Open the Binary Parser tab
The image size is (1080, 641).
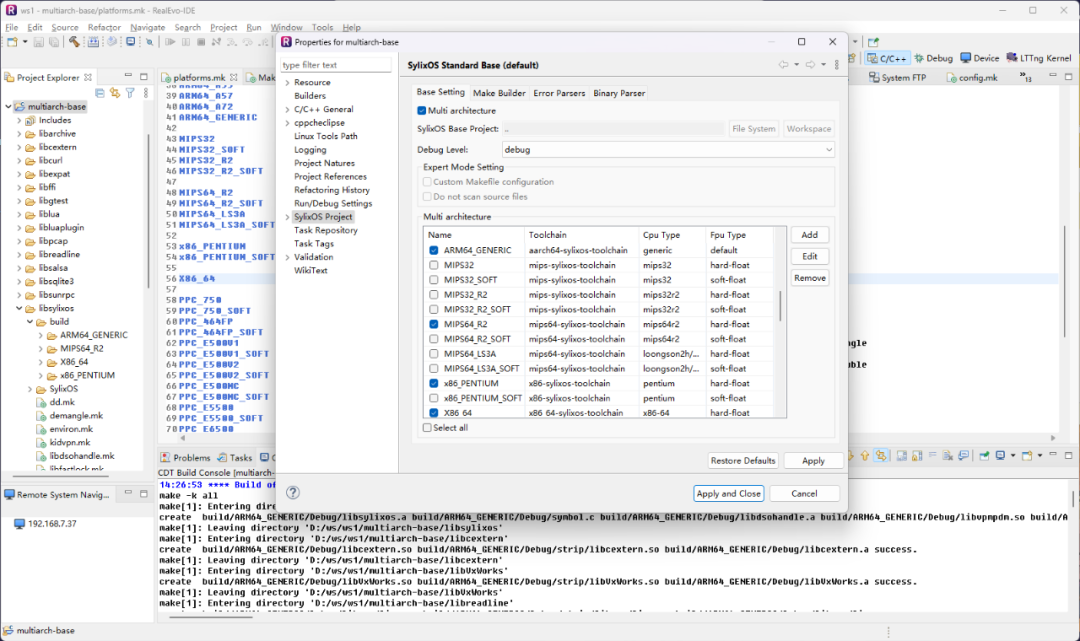pyautogui.click(x=619, y=93)
